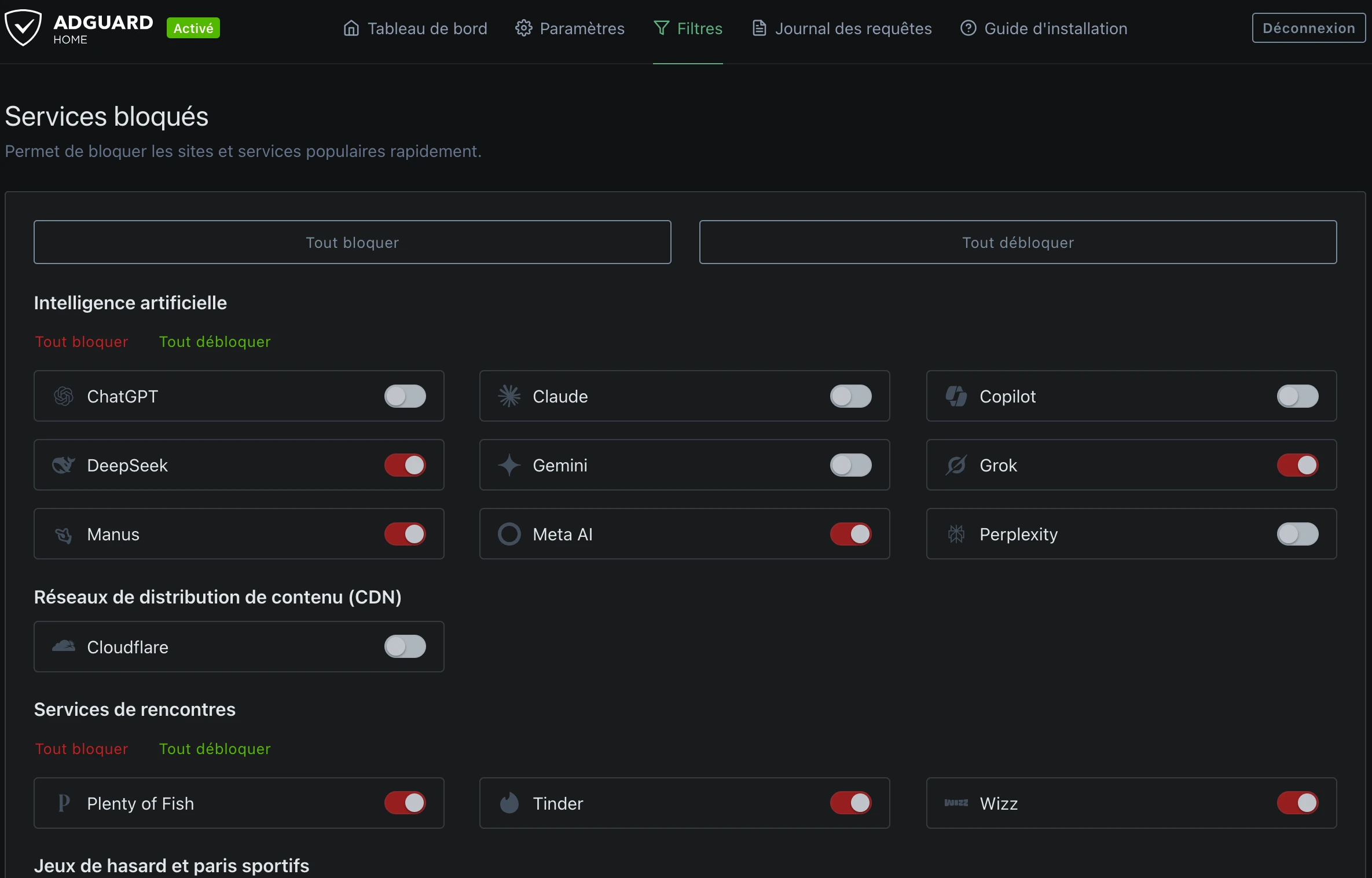Click the Claude starburst icon

click(x=509, y=396)
